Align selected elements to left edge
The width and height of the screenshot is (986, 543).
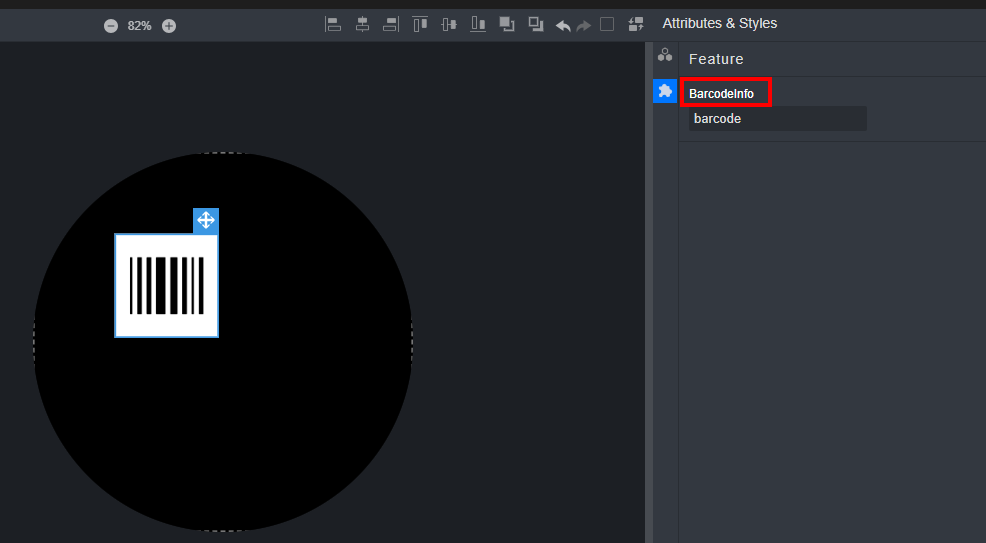click(333, 24)
